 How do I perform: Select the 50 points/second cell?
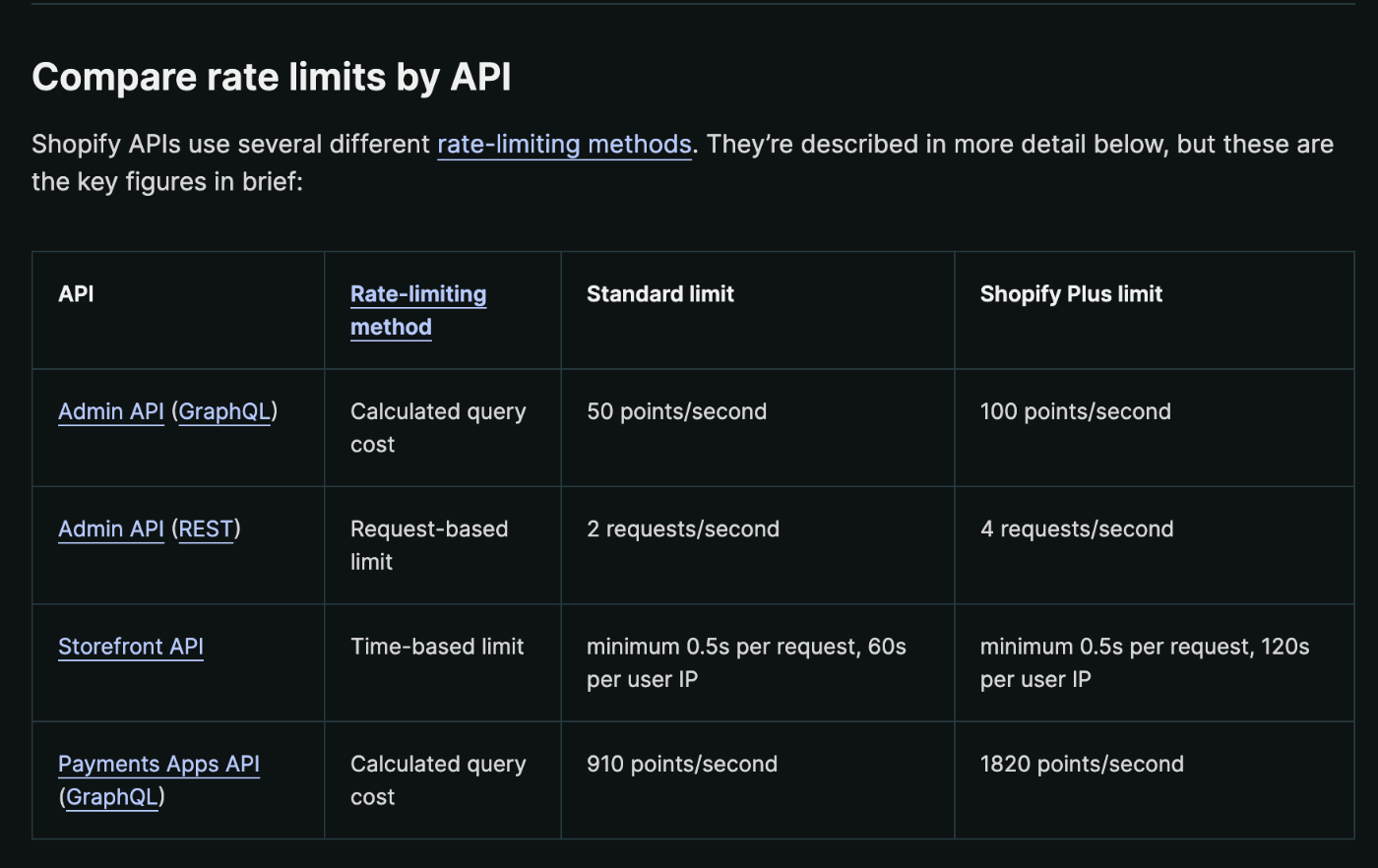(676, 411)
